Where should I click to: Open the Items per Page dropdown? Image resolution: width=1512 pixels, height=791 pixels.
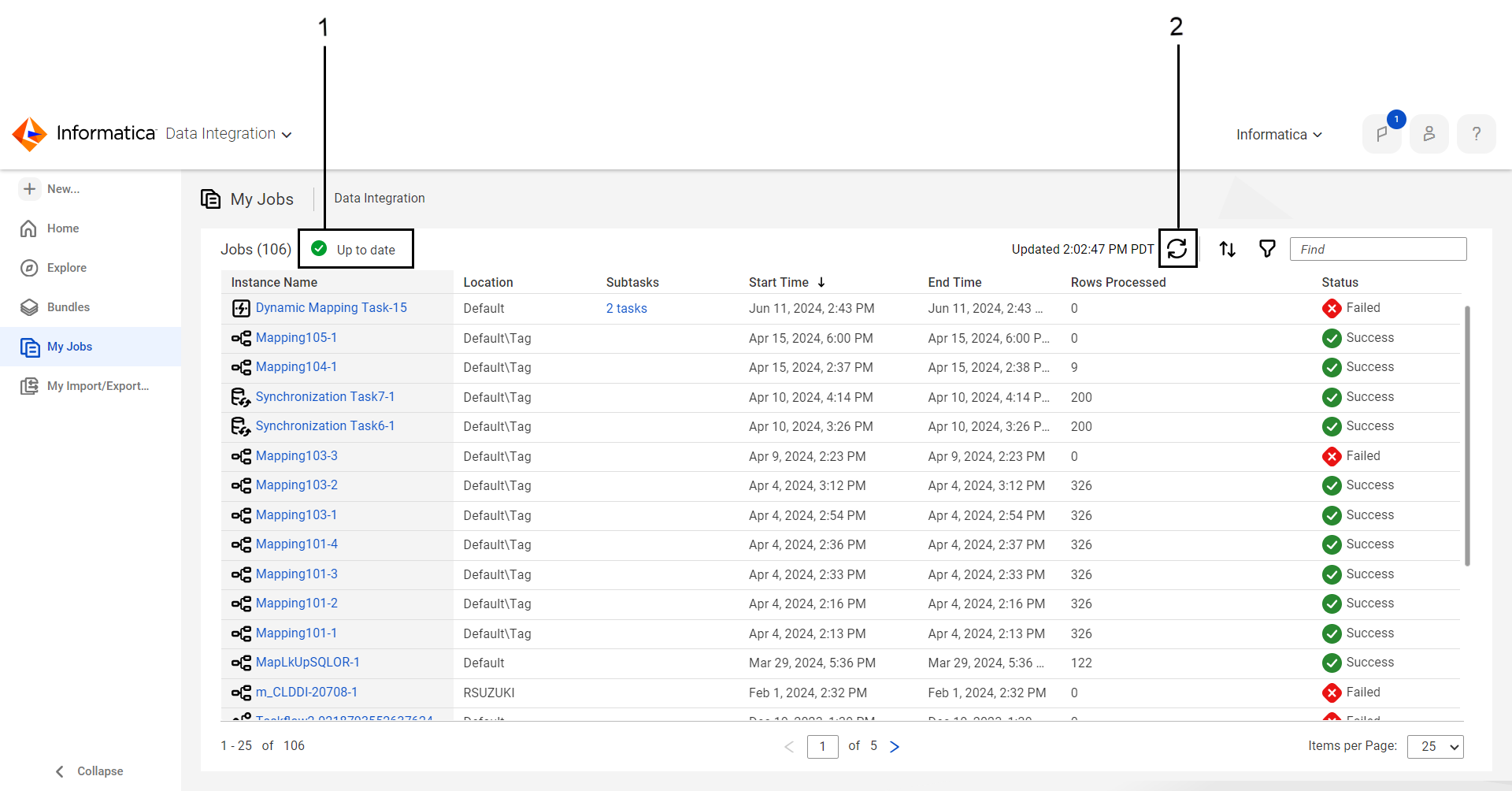(1436, 746)
